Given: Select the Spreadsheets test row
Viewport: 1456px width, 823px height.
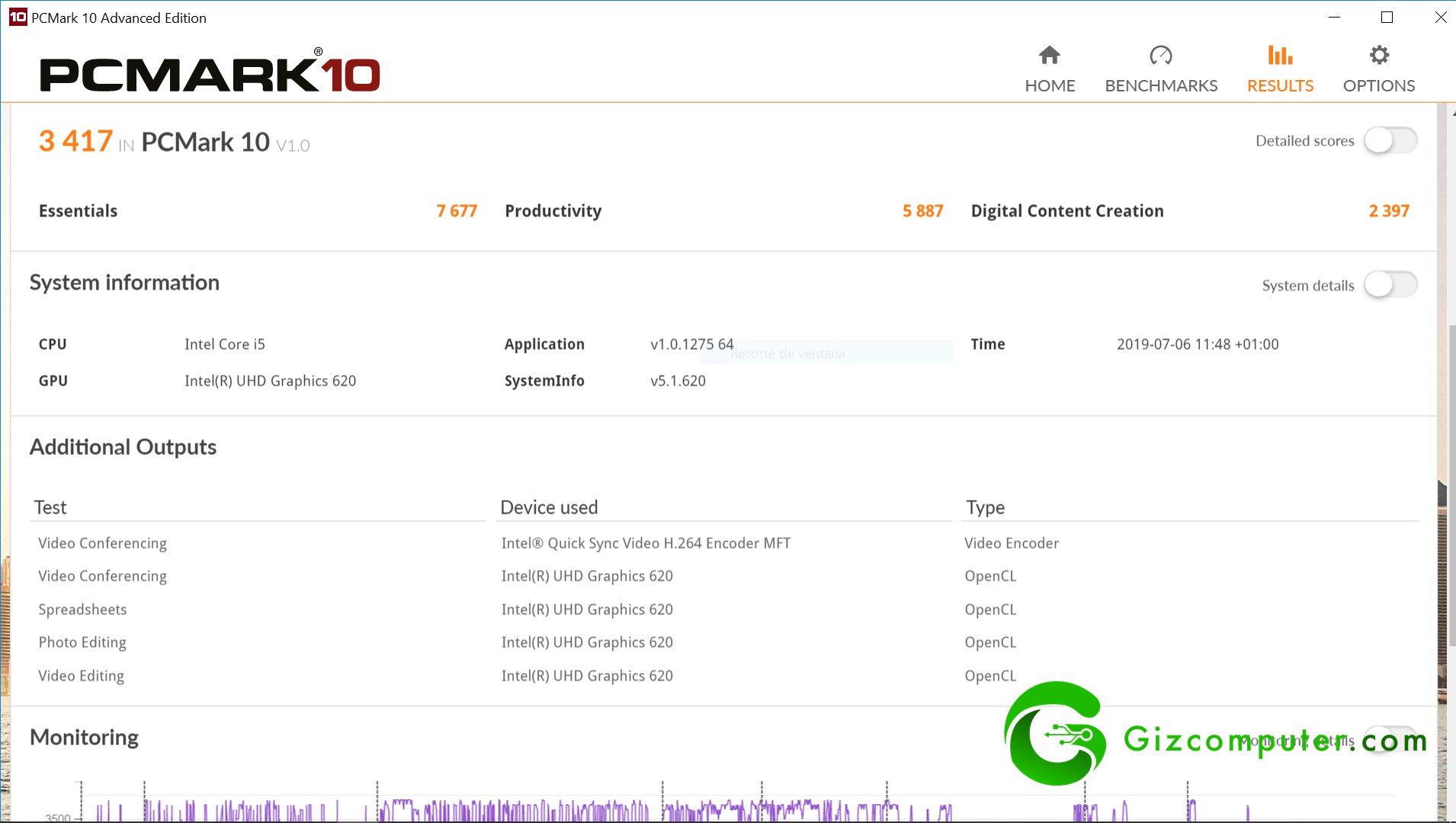Looking at the screenshot, I should 82,610.
